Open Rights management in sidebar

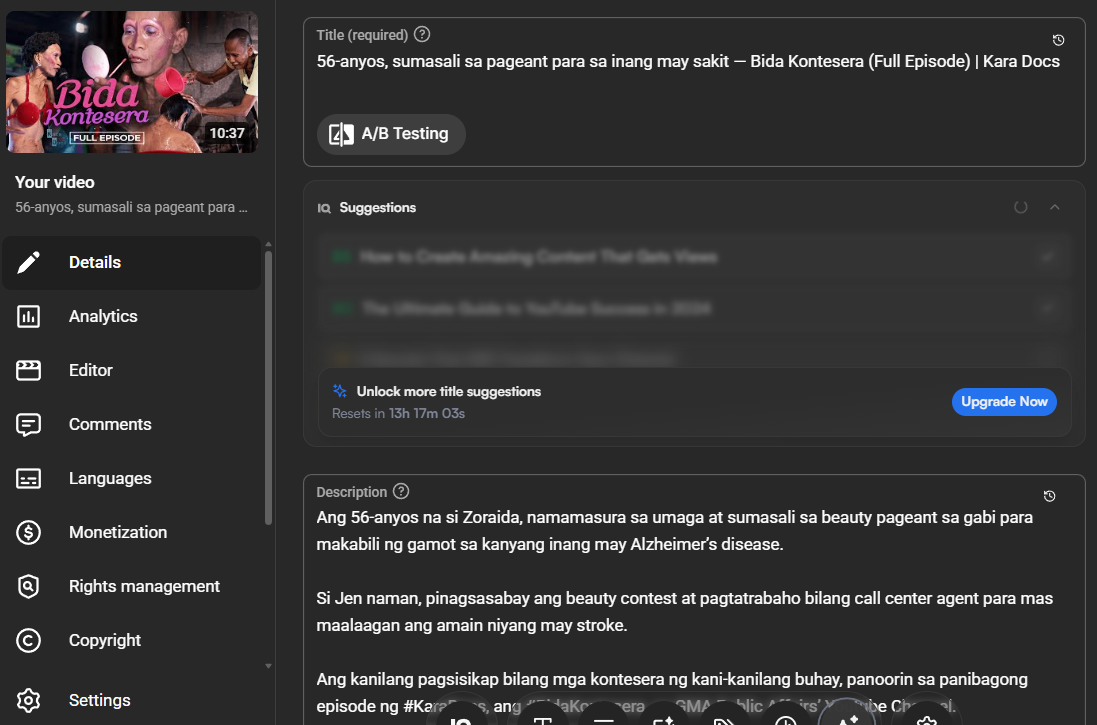tap(132, 586)
